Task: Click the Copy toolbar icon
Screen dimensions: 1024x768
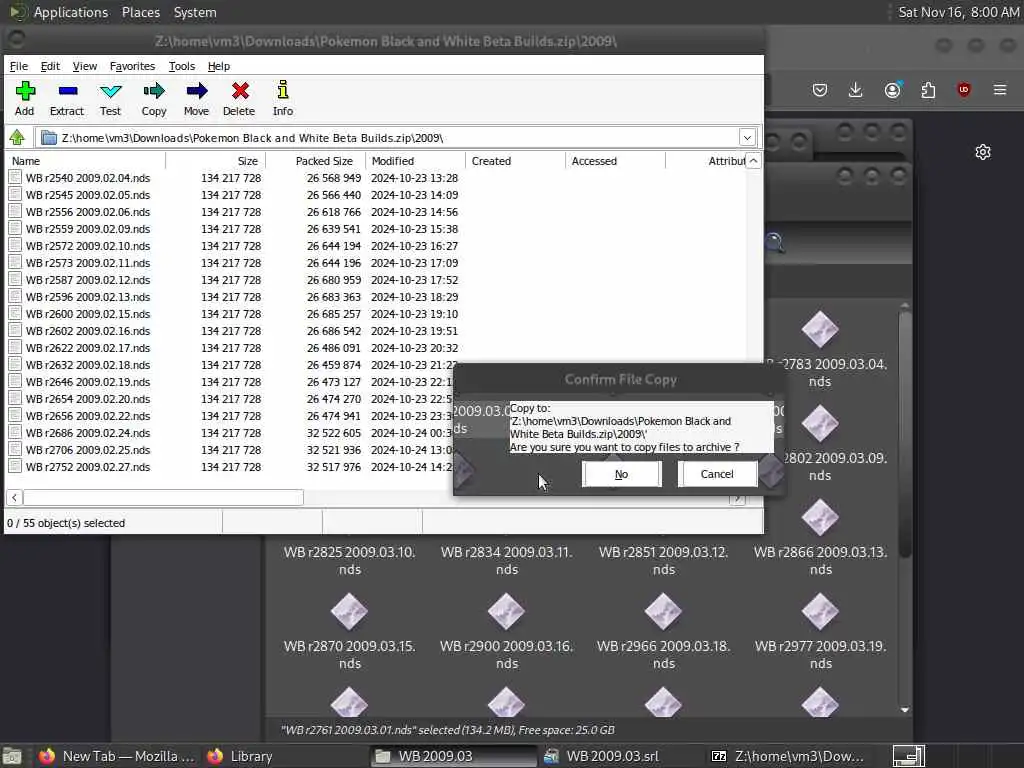Action: coord(154,98)
